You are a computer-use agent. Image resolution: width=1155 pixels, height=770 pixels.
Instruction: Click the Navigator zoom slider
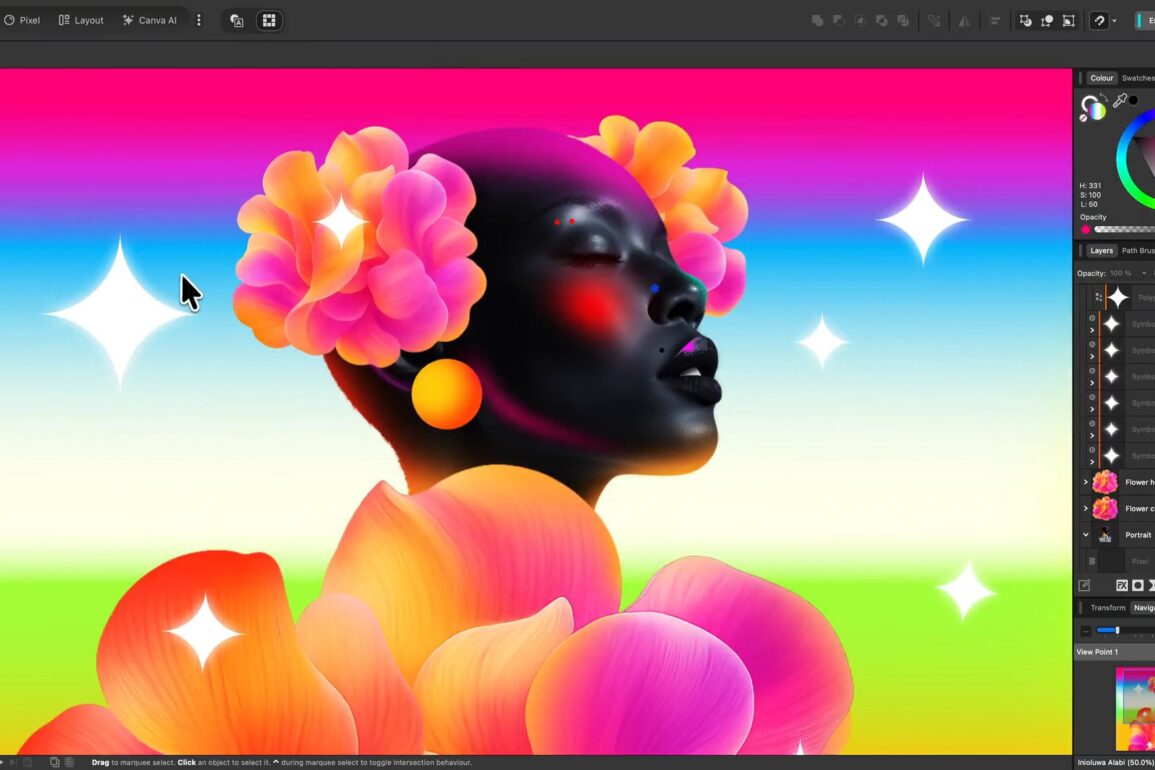pyautogui.click(x=1116, y=630)
